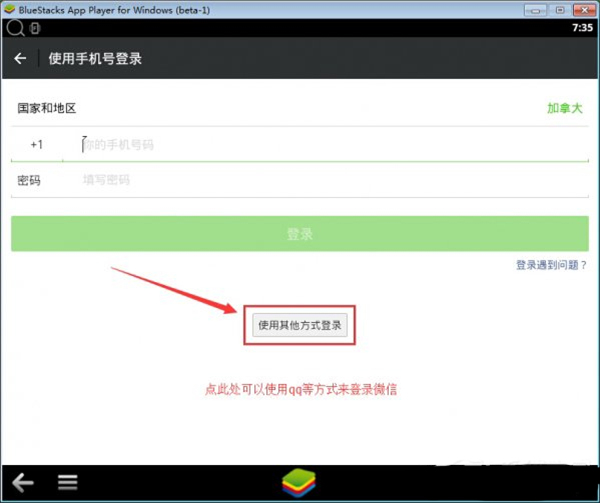The image size is (600, 503).
Task: Click the search magnifier in the status bar
Action: [13, 28]
